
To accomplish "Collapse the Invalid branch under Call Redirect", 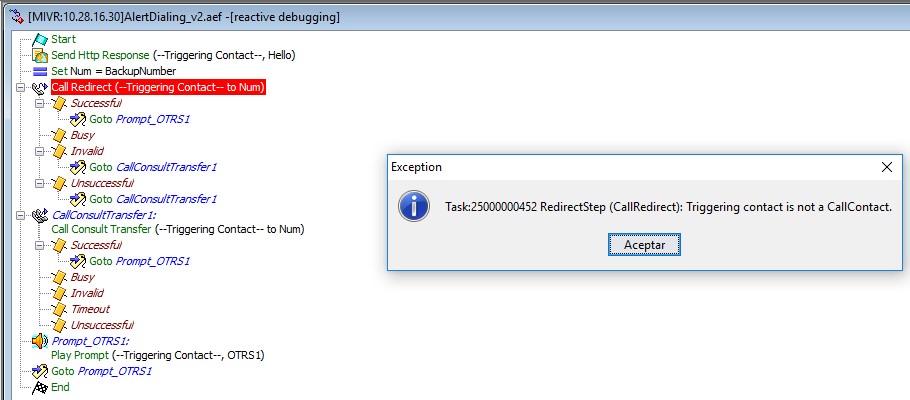I will [40, 151].
